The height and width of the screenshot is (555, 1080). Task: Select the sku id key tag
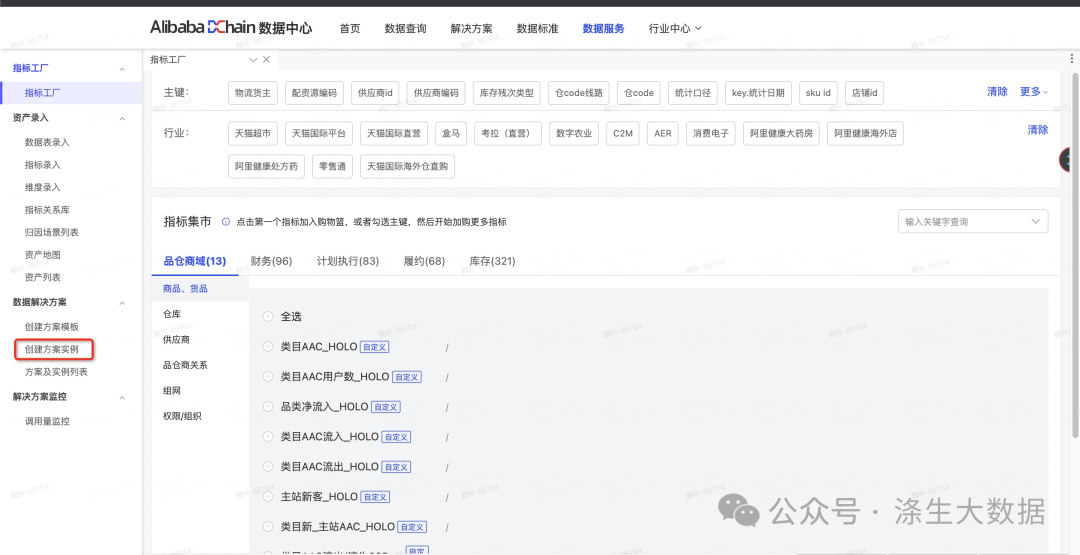(x=818, y=93)
